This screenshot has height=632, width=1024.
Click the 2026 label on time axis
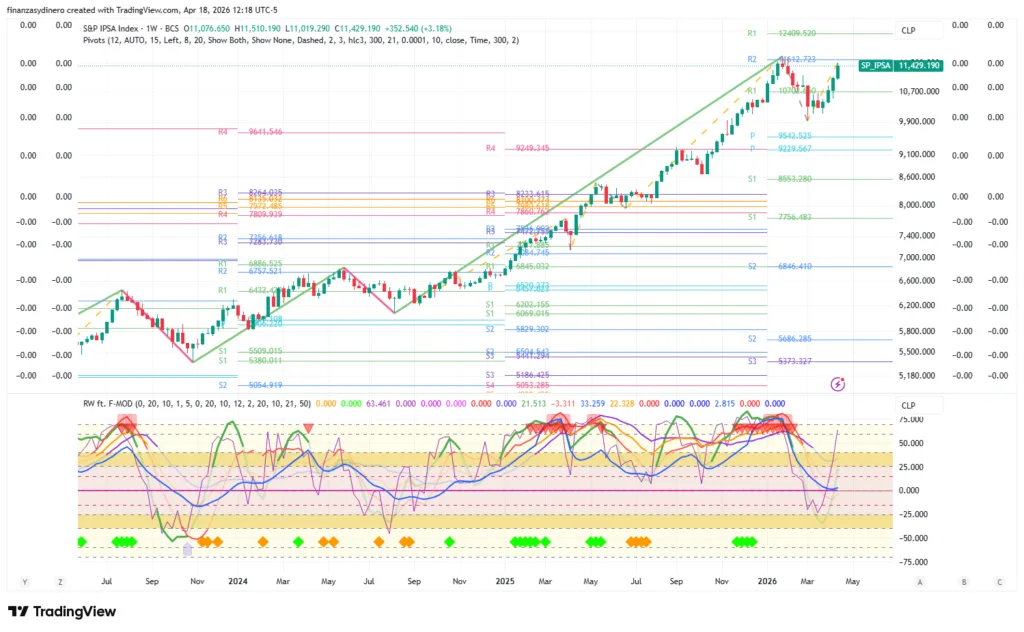click(x=767, y=580)
